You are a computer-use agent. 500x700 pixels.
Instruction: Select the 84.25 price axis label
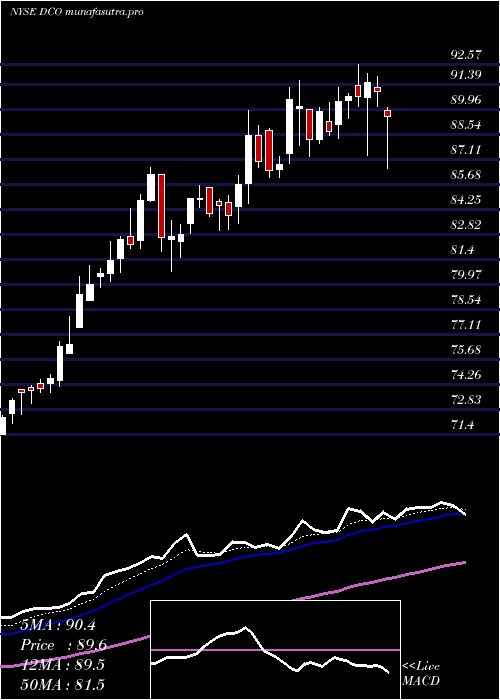pos(466,200)
